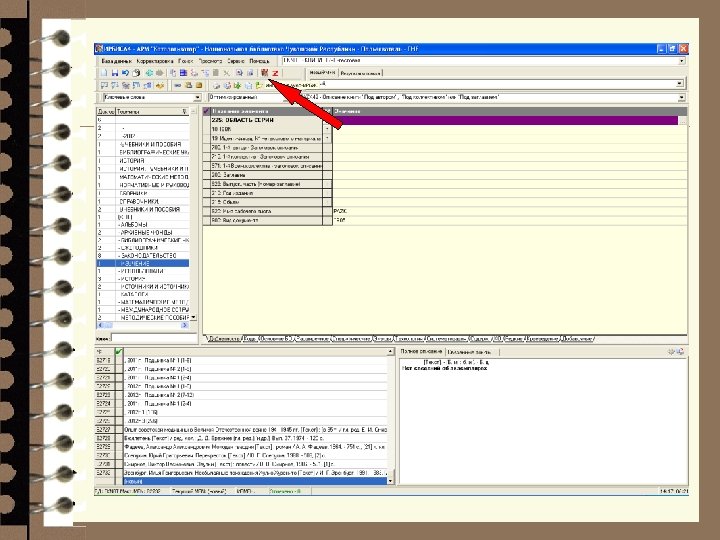The width and height of the screenshot is (720, 540).
Task: Click the "..." button ending the purple value field
Action: (683, 120)
